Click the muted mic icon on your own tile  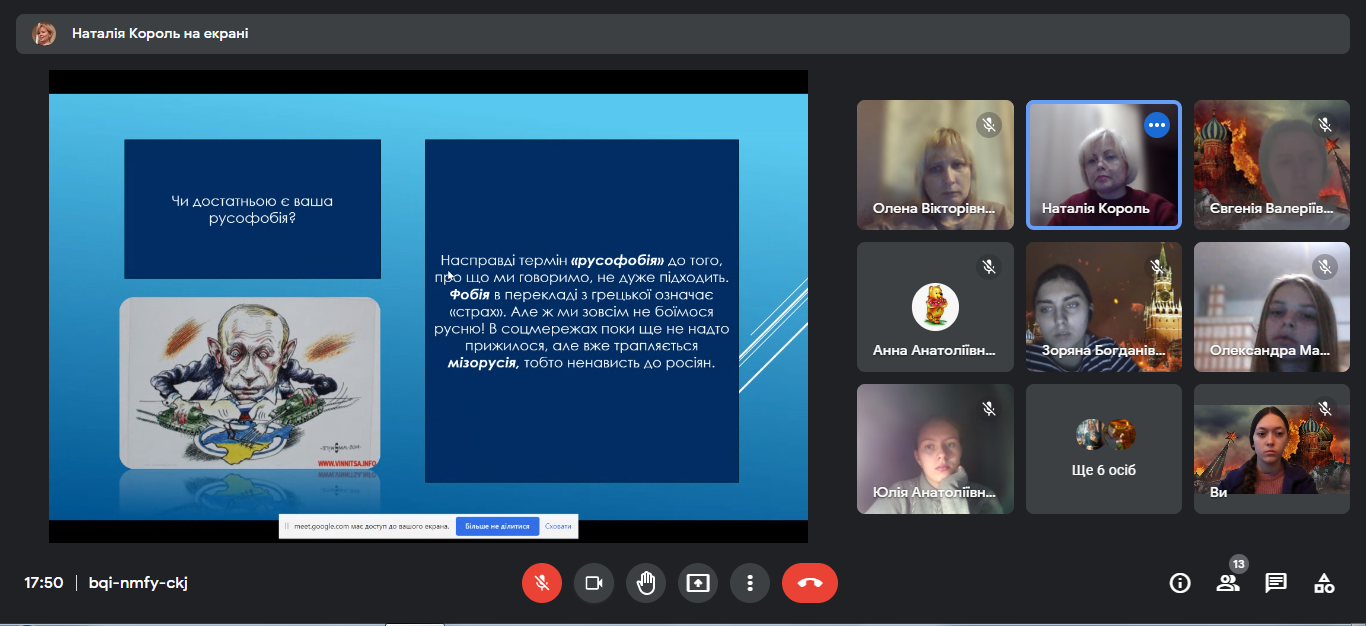click(x=1325, y=408)
